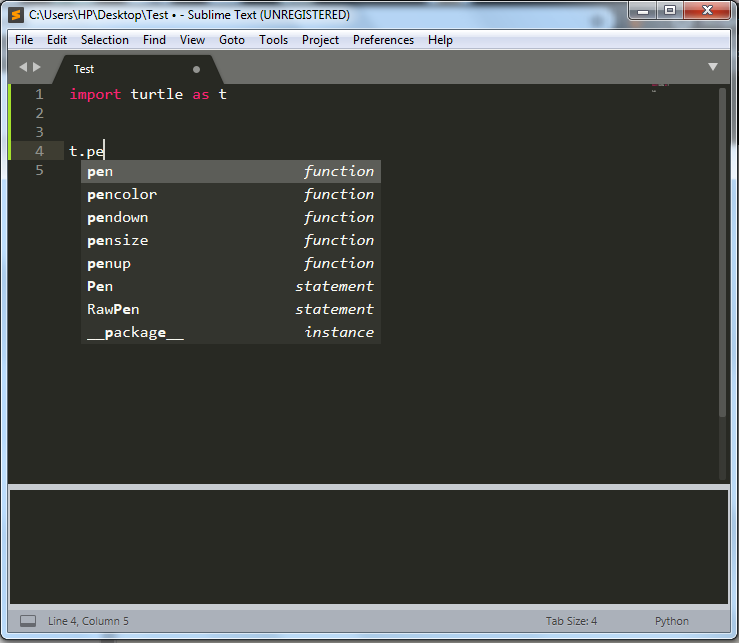Close the Test tab via unsaved dot

click(197, 70)
